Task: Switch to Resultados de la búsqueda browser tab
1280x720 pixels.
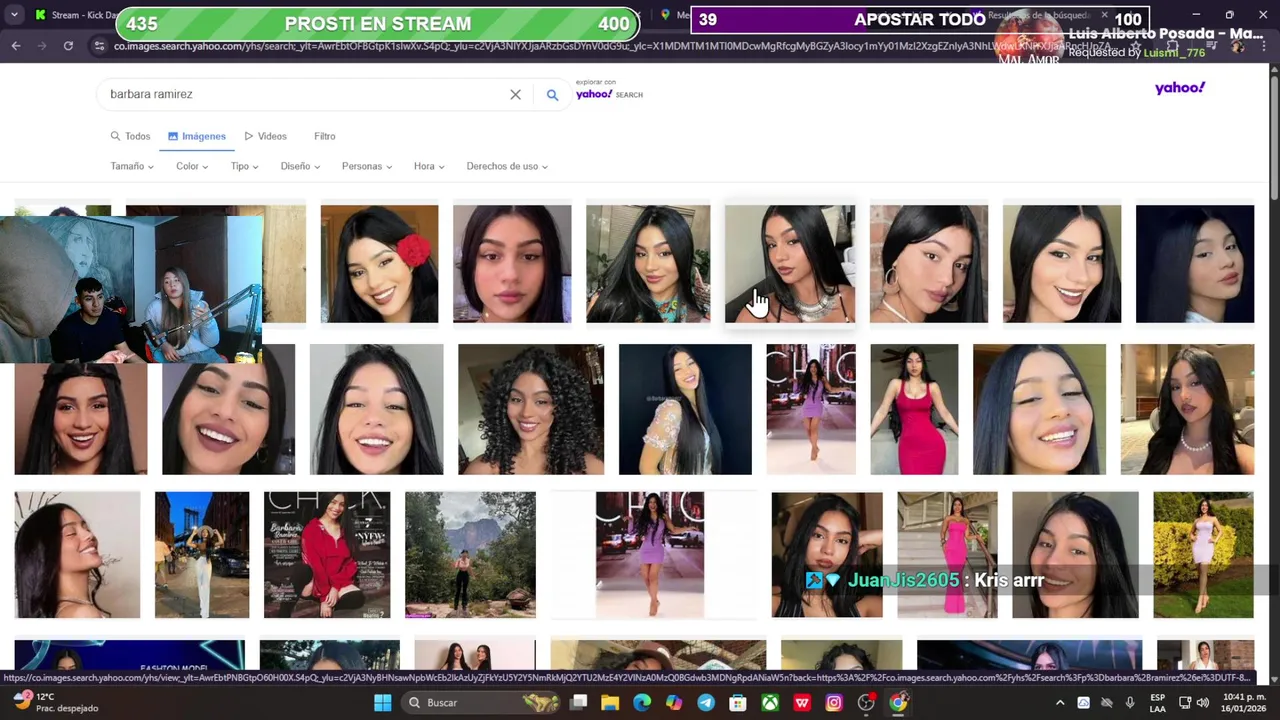Action: coord(1035,15)
